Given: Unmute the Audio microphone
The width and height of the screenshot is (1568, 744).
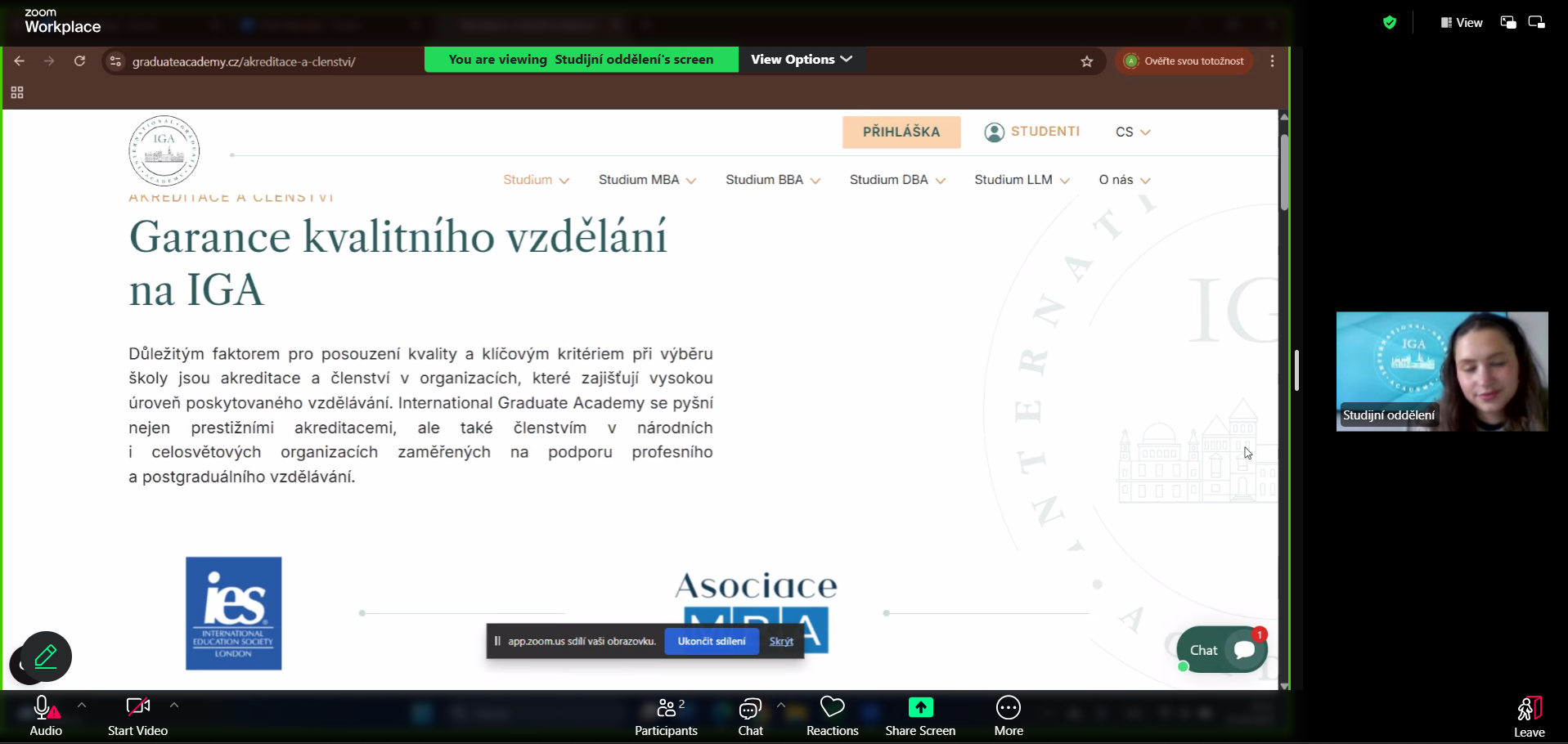Looking at the screenshot, I should tap(44, 708).
